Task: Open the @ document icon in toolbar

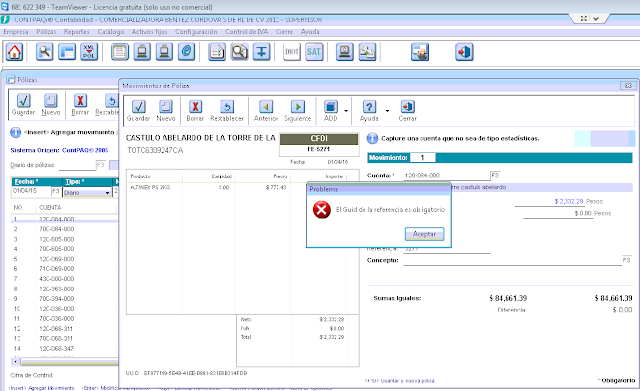Action: (x=186, y=52)
